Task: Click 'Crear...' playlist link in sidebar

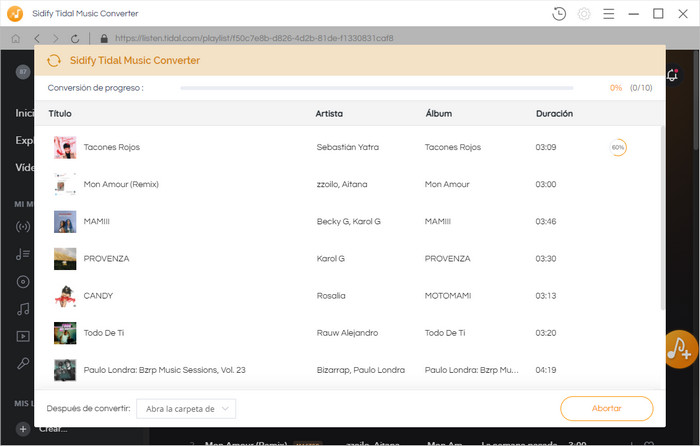Action: pos(53,429)
